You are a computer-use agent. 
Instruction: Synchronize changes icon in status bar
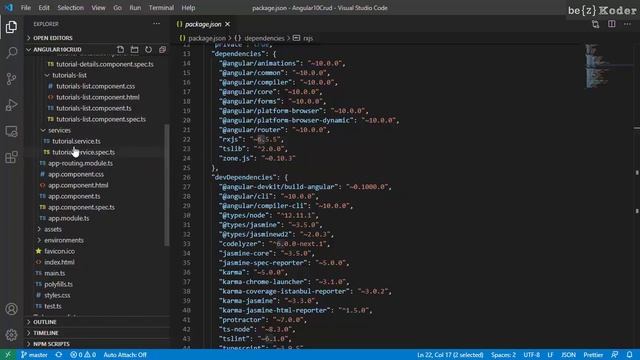59,355
